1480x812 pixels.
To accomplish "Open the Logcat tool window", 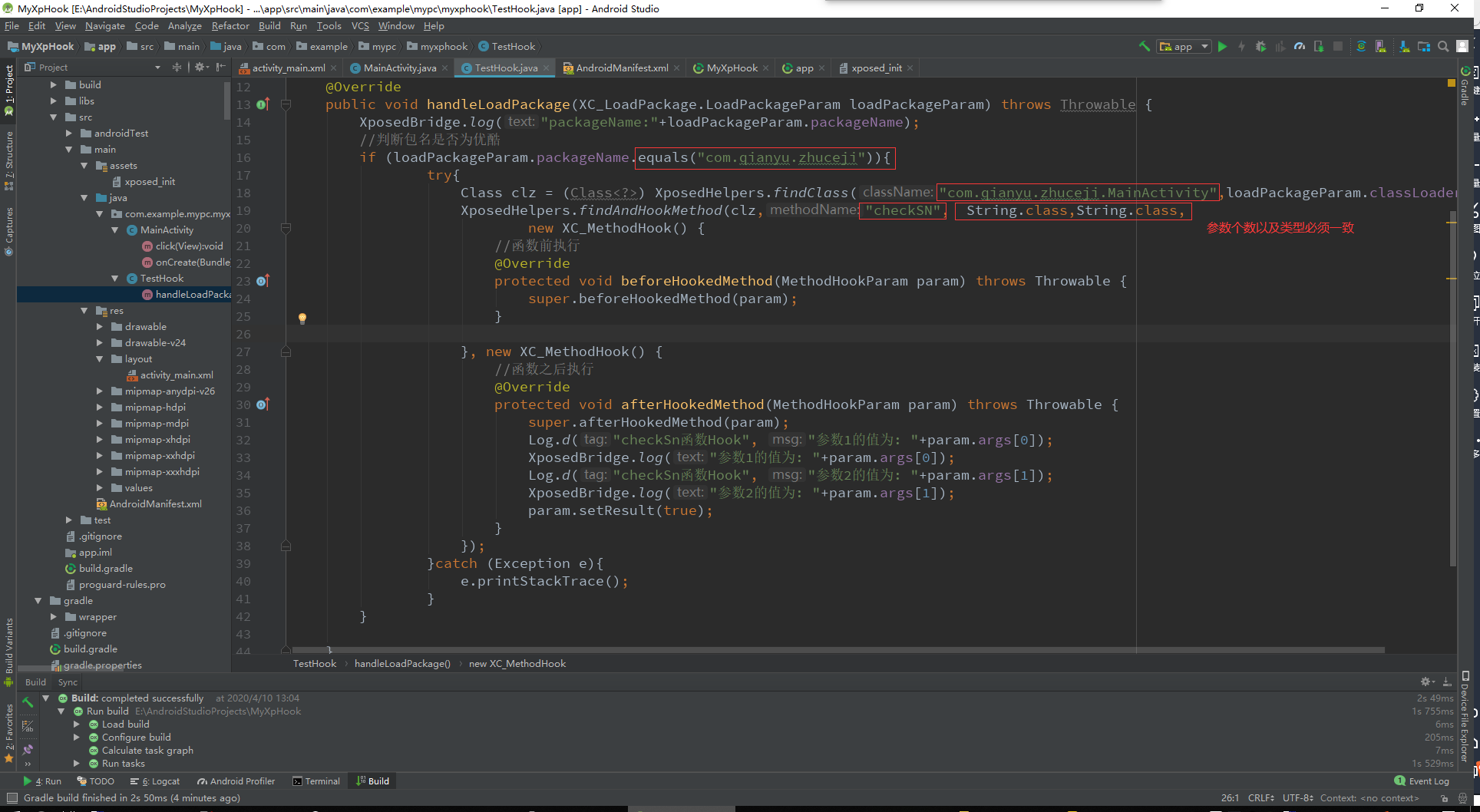I will 155,781.
